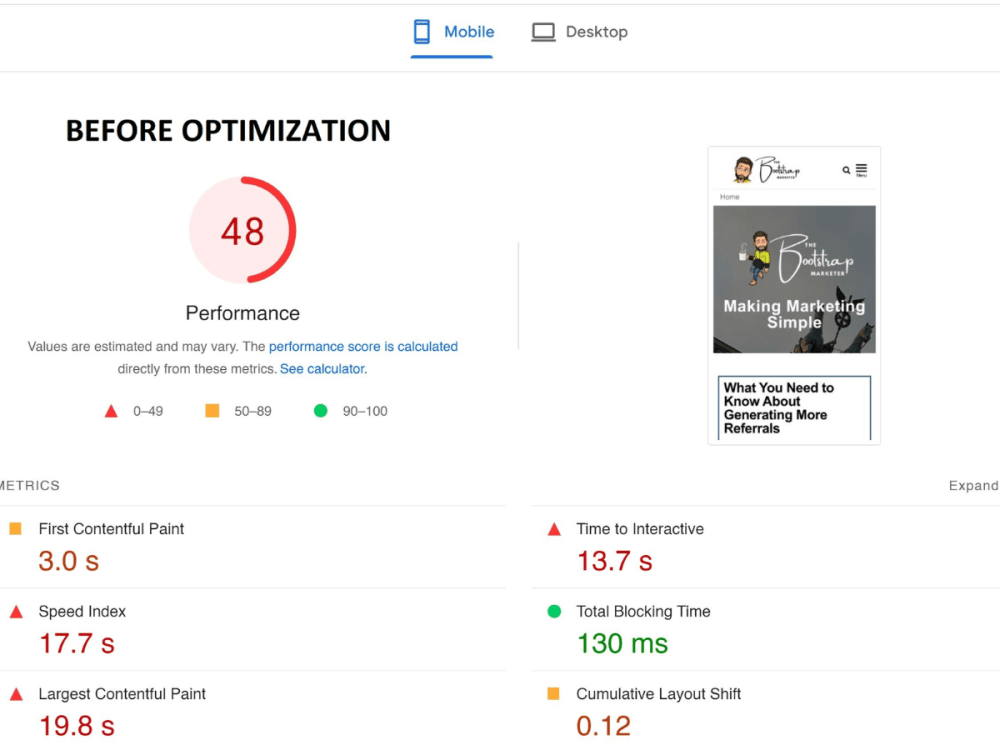Screen dimensions: 1000x750
Task: Click the Total Blocking Time label
Action: [x=643, y=611]
